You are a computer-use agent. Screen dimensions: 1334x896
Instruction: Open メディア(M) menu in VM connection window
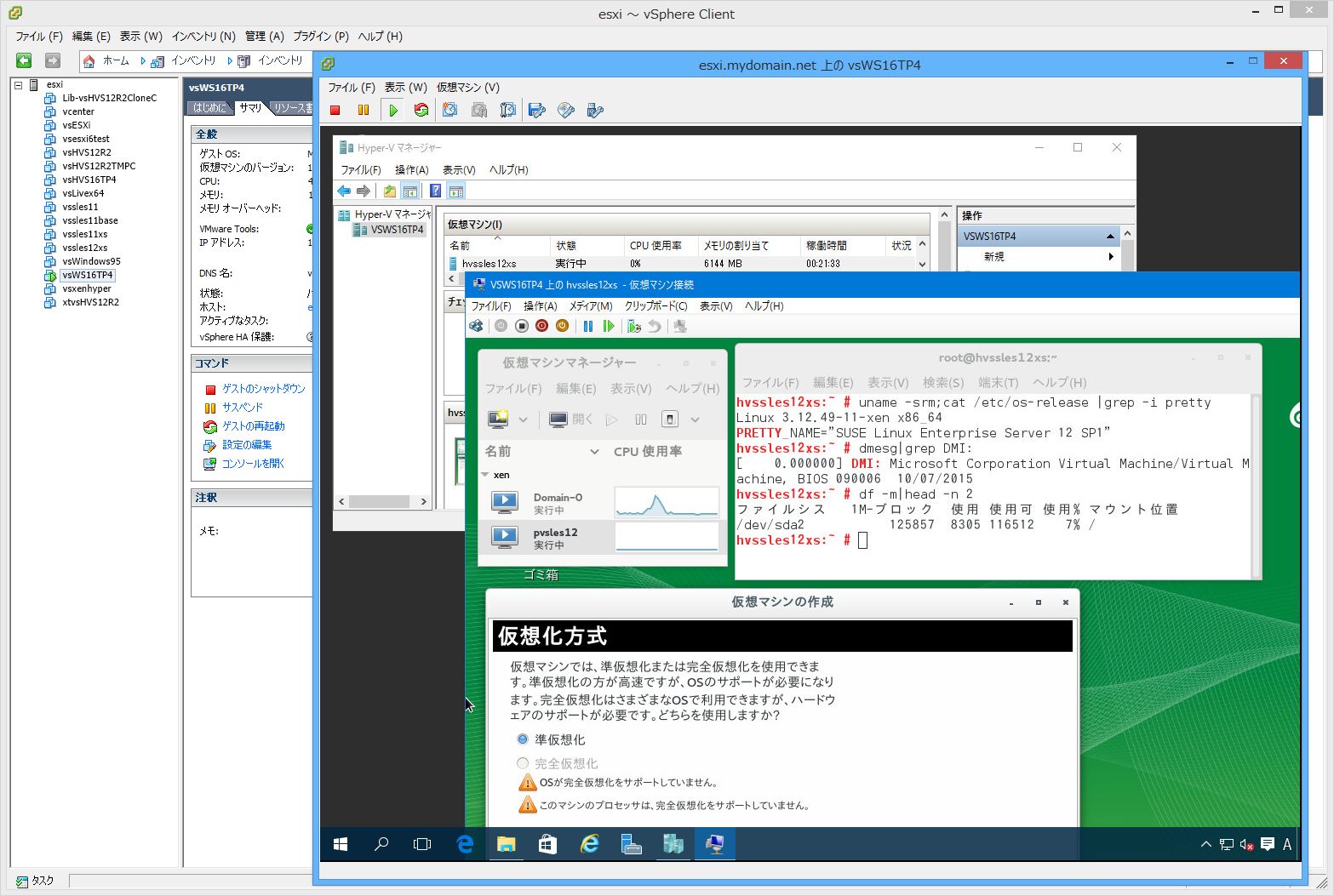(x=591, y=306)
